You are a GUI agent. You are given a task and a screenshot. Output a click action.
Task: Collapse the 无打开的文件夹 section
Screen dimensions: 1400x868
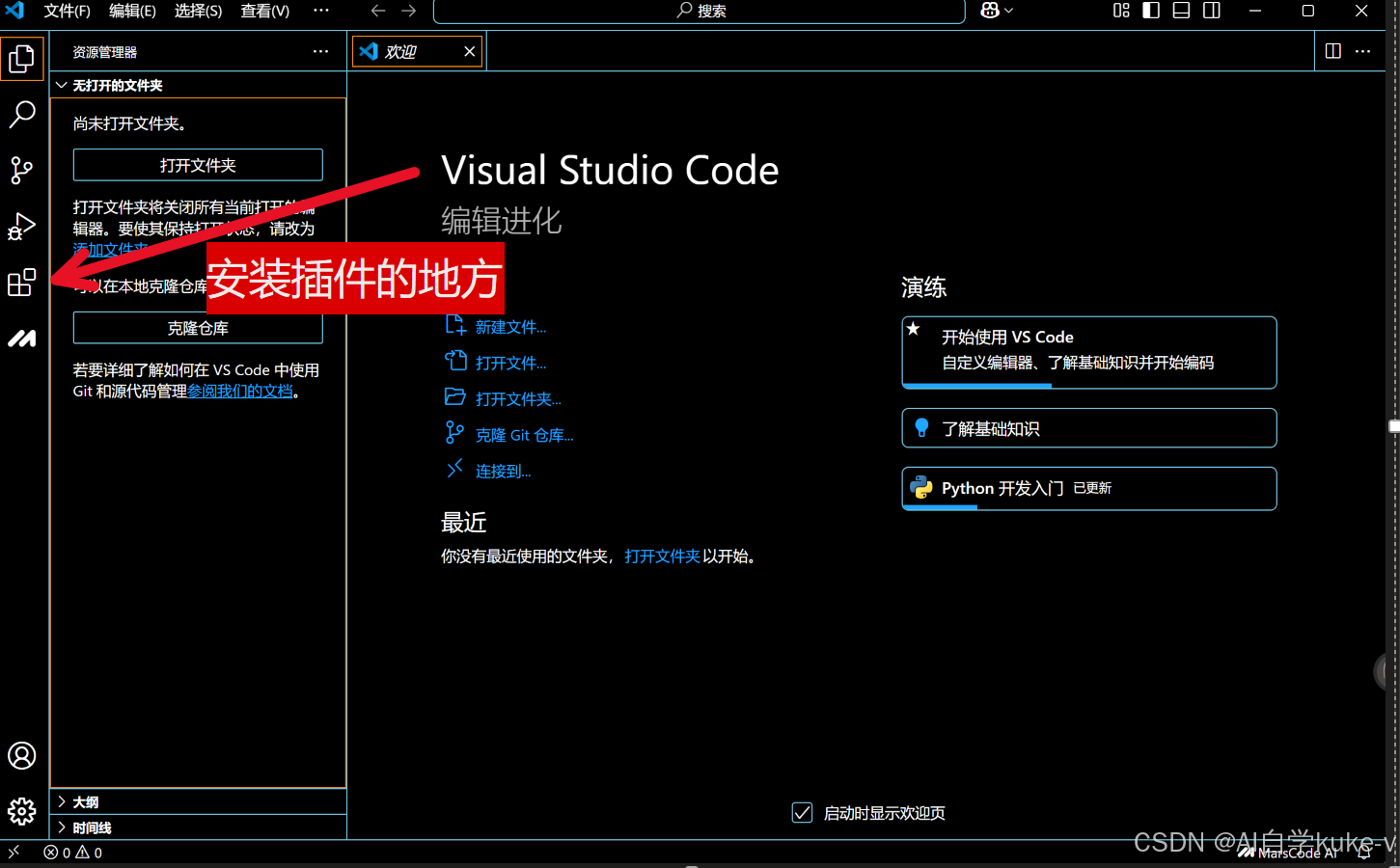tap(198, 85)
